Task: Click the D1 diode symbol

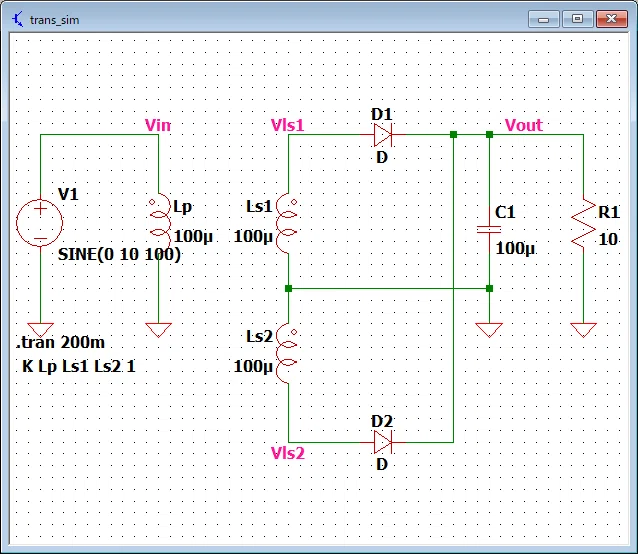Action: (x=382, y=135)
